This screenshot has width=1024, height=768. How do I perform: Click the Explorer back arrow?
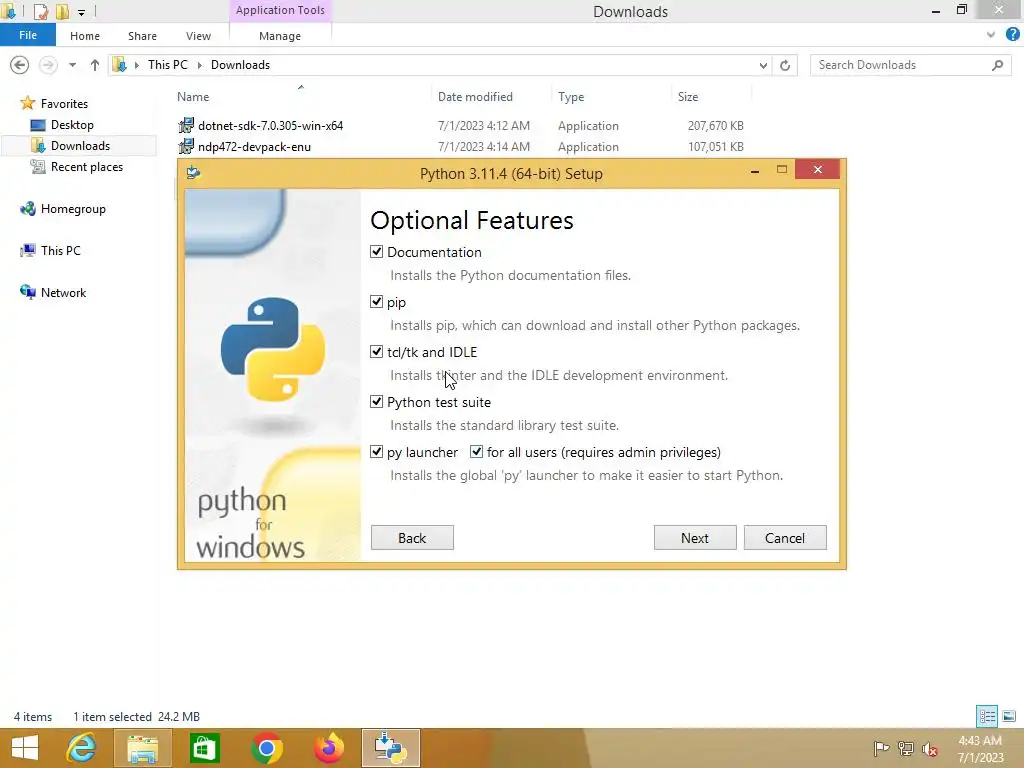[x=20, y=65]
